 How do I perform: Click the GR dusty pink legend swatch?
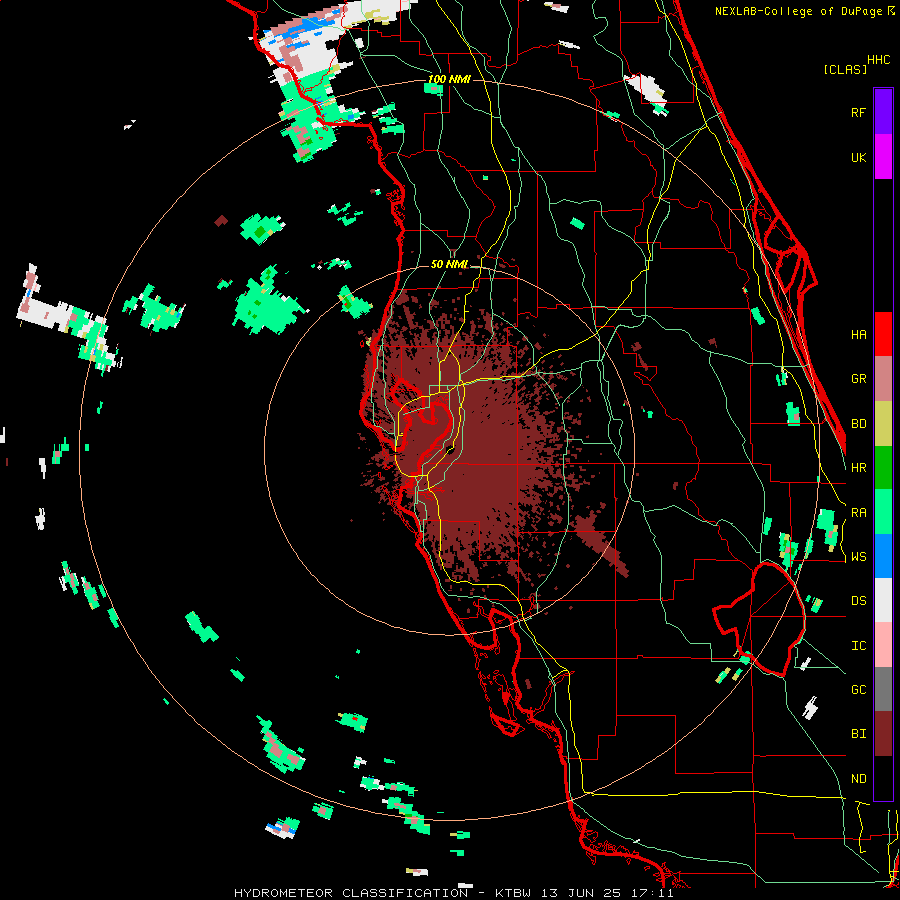point(883,379)
